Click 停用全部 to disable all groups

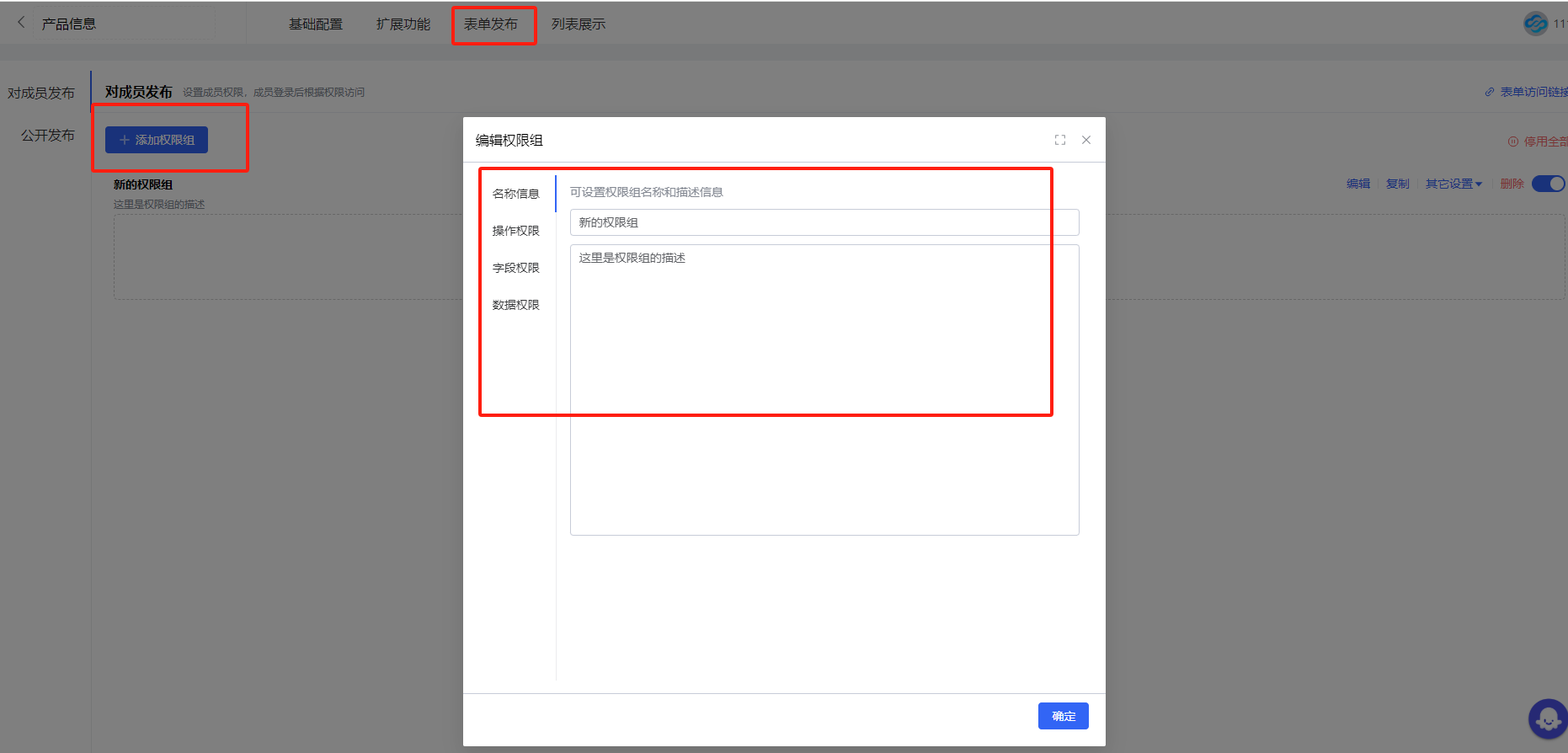point(1539,142)
